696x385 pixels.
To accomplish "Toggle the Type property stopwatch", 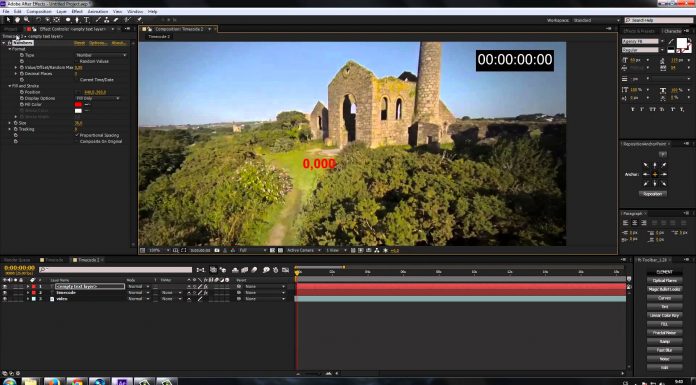I will point(22,55).
